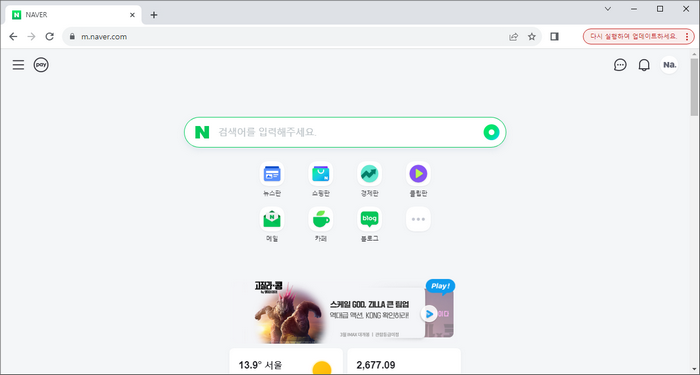
Task: Open 쇼핑판 shopping icon
Action: tap(321, 174)
